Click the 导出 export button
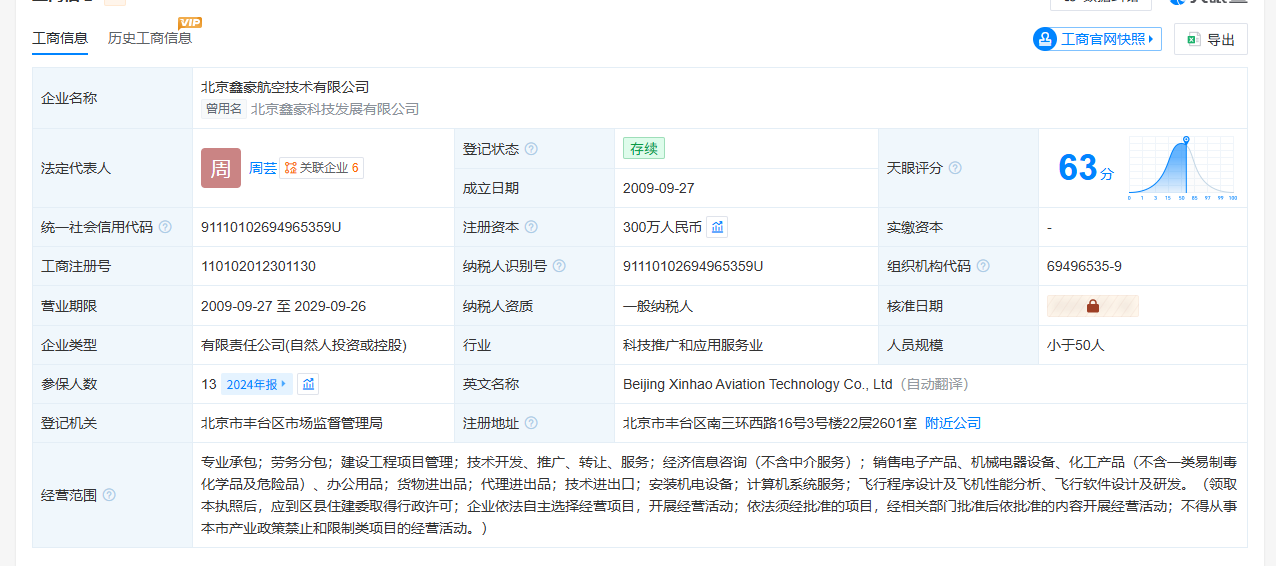Image resolution: width=1276 pixels, height=566 pixels. coord(1210,39)
